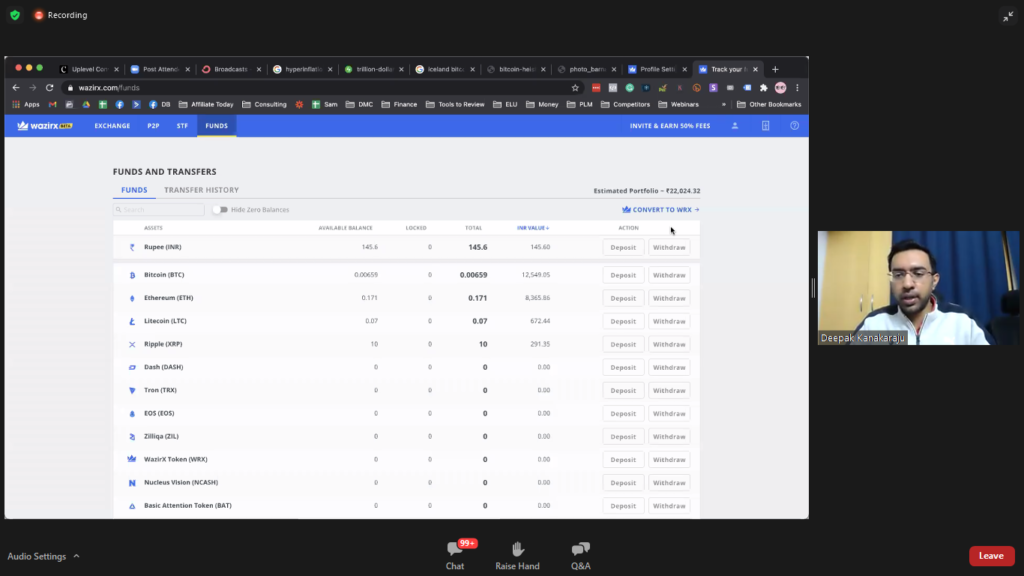This screenshot has width=1024, height=576.
Task: Exit Zoom full screen view
Action: coord(1008,16)
